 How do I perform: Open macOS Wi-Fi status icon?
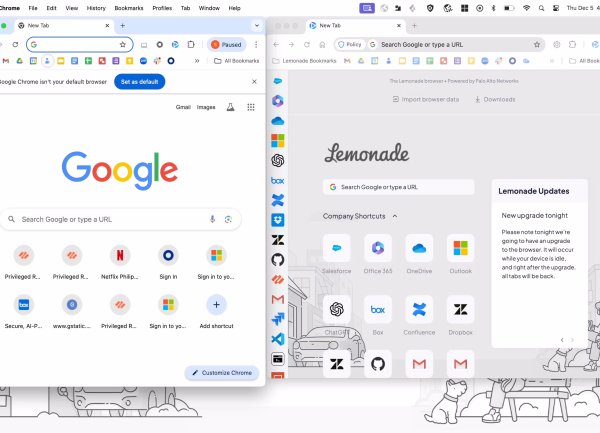[x=527, y=8]
